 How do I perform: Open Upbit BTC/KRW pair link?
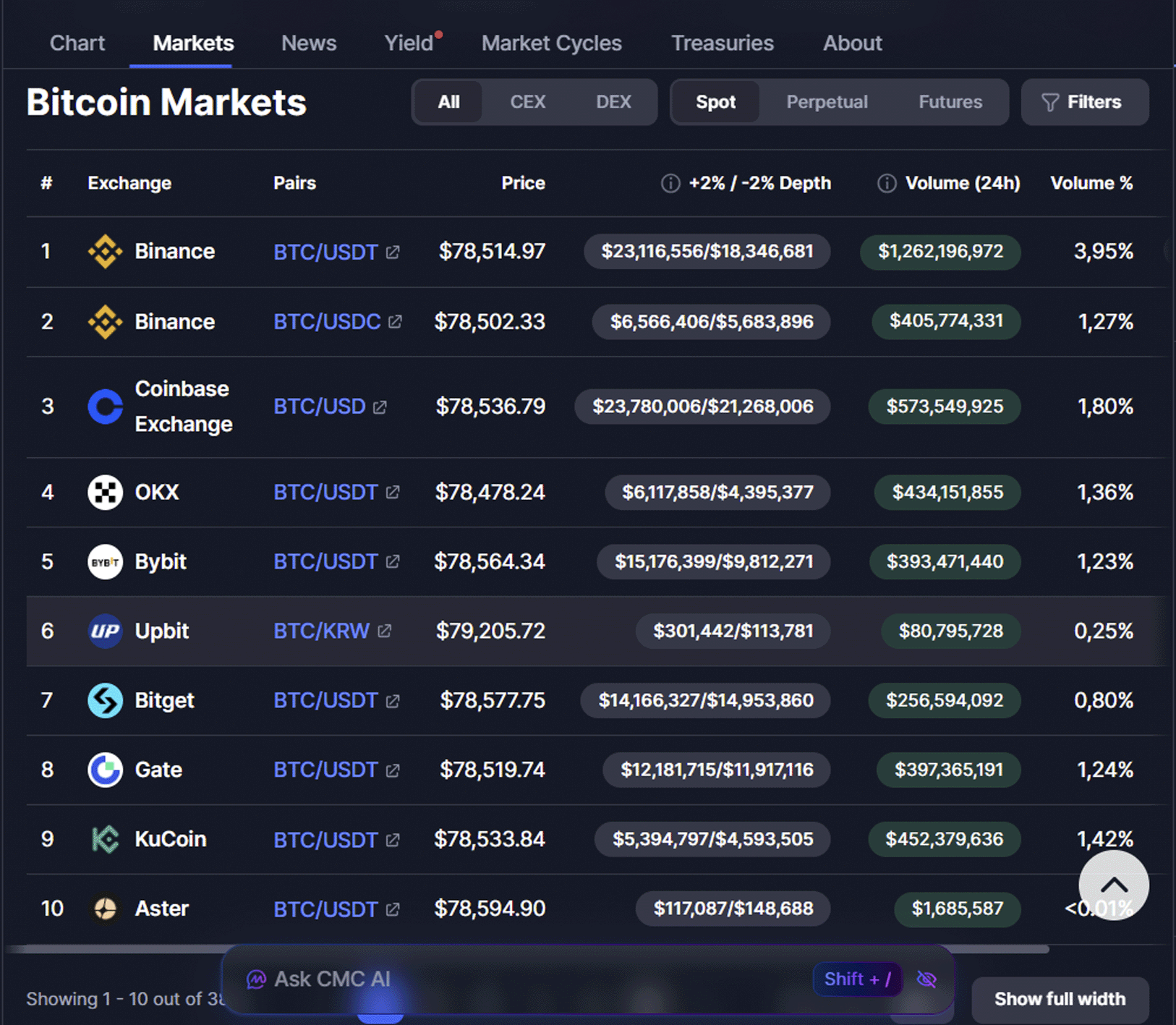[x=322, y=631]
